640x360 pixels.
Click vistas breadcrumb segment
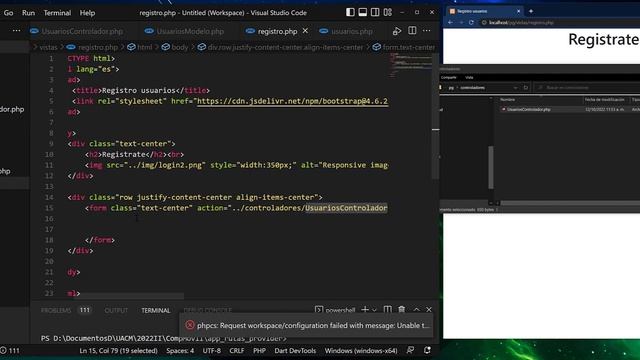pyautogui.click(x=48, y=47)
